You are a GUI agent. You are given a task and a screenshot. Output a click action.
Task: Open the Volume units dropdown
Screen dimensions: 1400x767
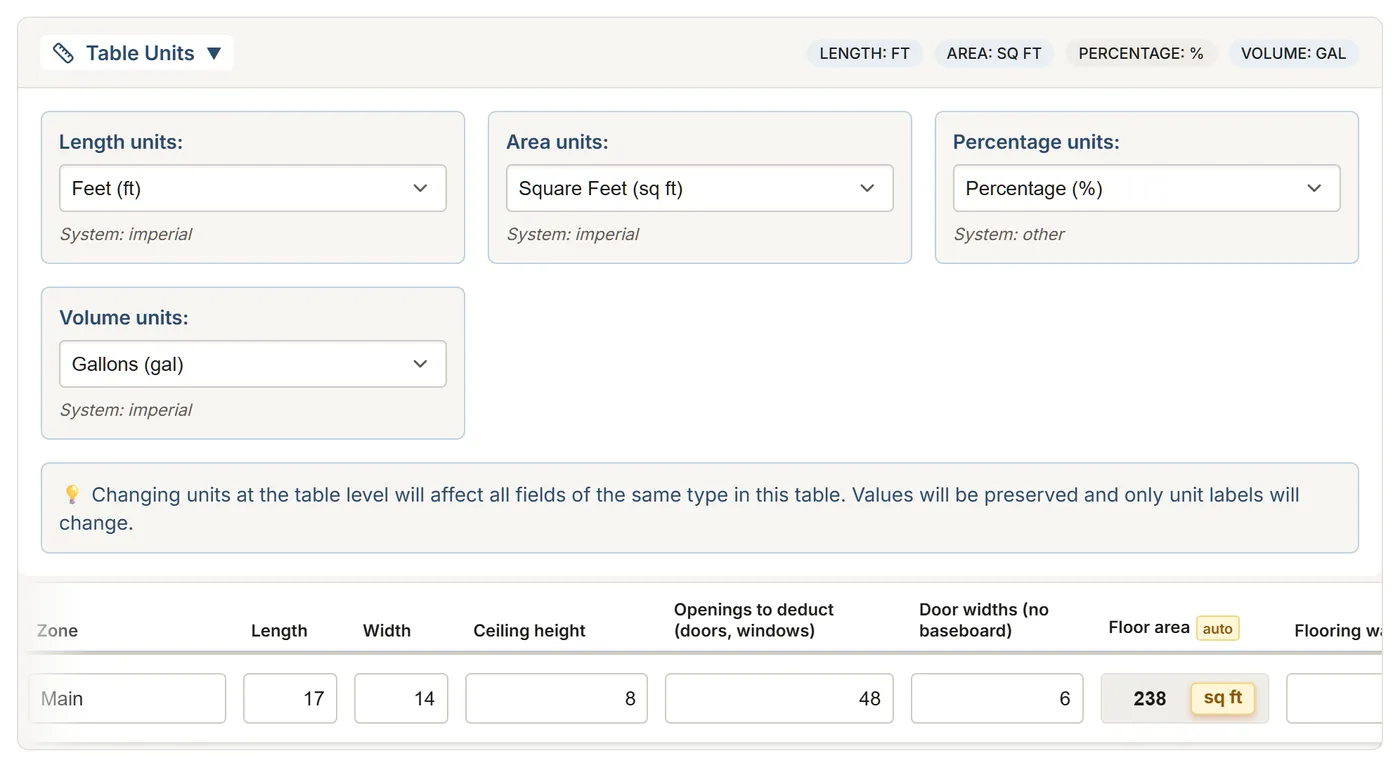click(253, 364)
